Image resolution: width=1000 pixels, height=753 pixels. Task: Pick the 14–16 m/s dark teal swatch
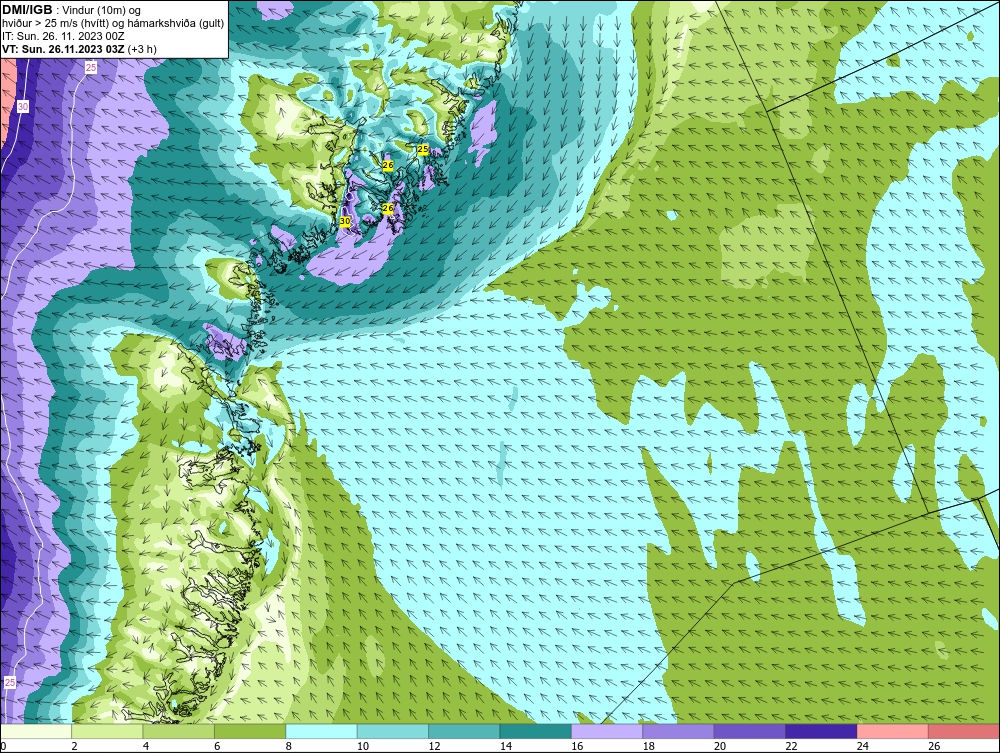536,731
